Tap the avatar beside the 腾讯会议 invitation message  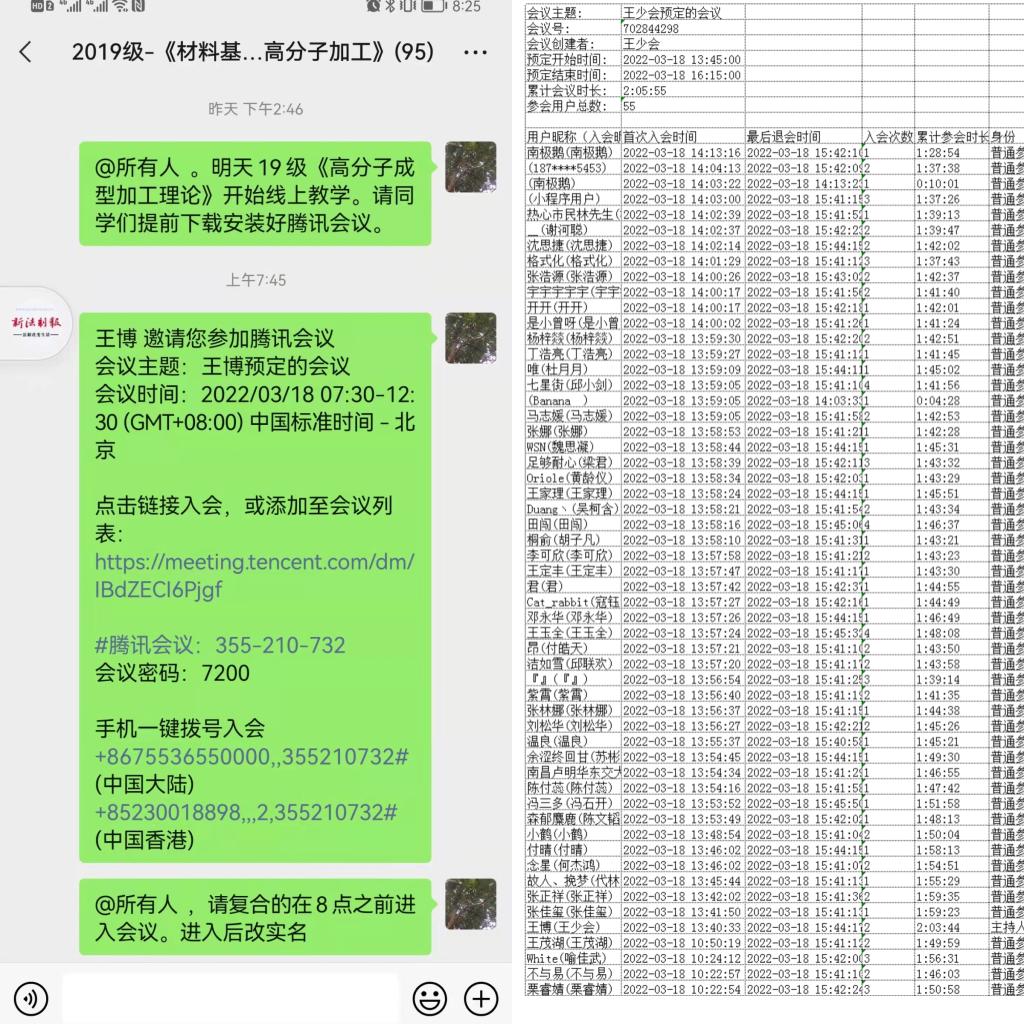click(470, 338)
